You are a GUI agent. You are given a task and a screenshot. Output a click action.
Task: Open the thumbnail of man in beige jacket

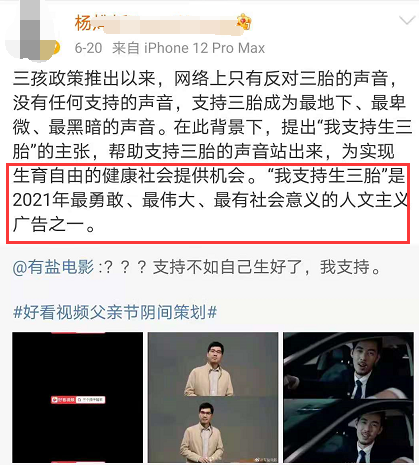213,397
